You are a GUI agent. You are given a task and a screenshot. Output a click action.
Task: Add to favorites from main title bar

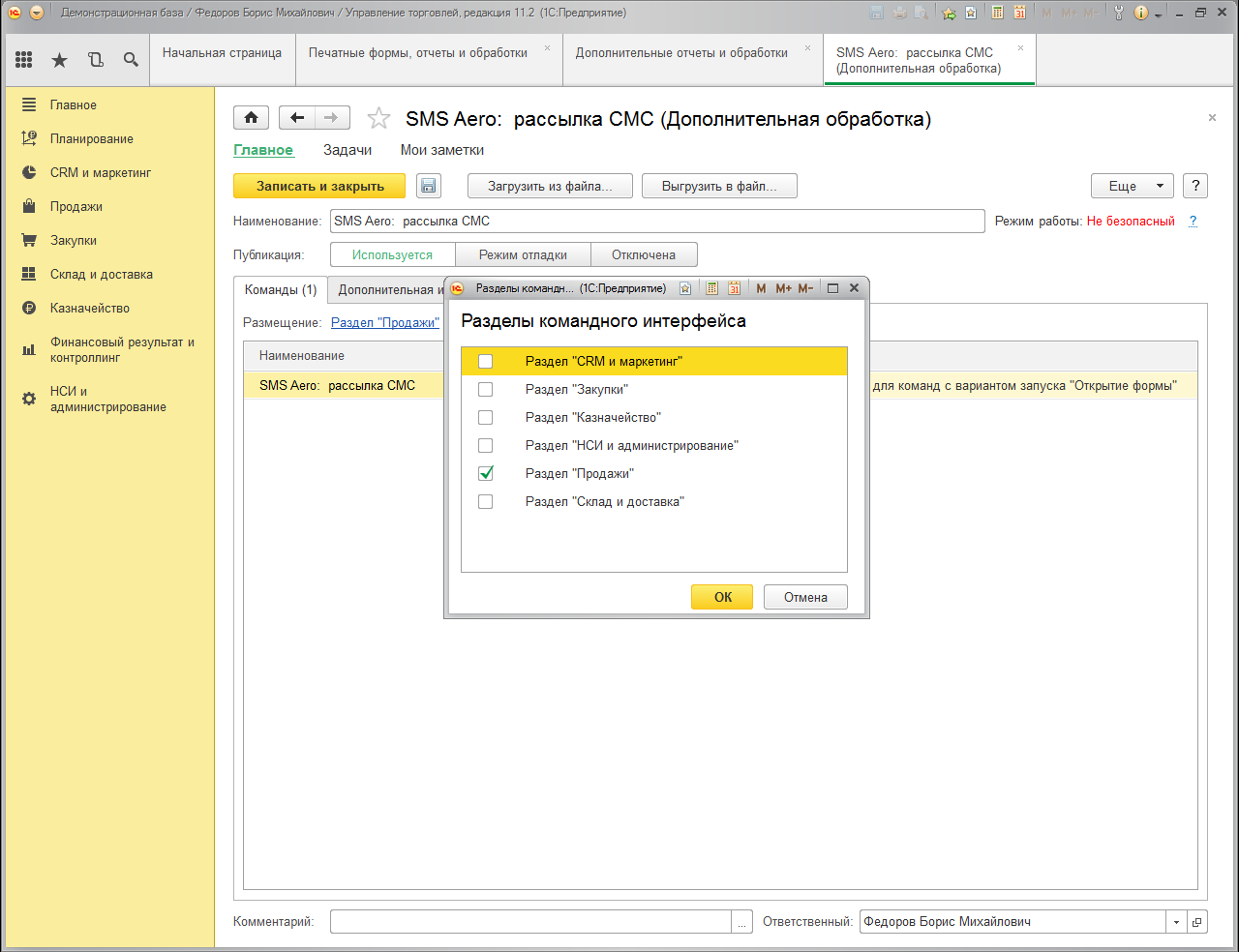949,13
